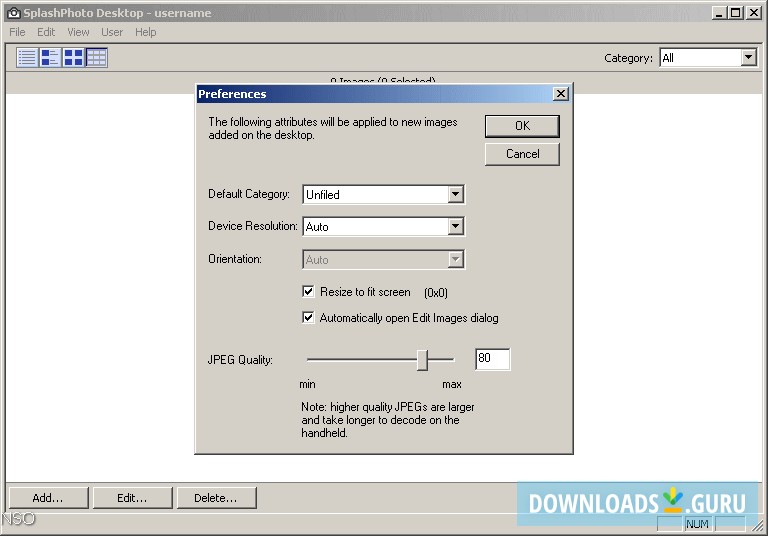Click the 'min' label under slider
Screen dimensions: 768x536
click(x=308, y=384)
